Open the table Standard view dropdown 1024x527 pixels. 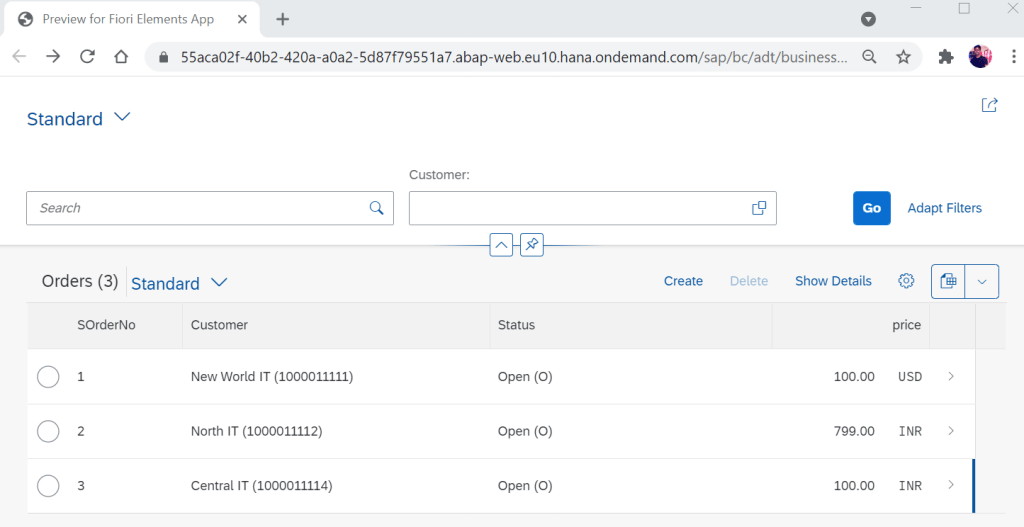[x=219, y=283]
